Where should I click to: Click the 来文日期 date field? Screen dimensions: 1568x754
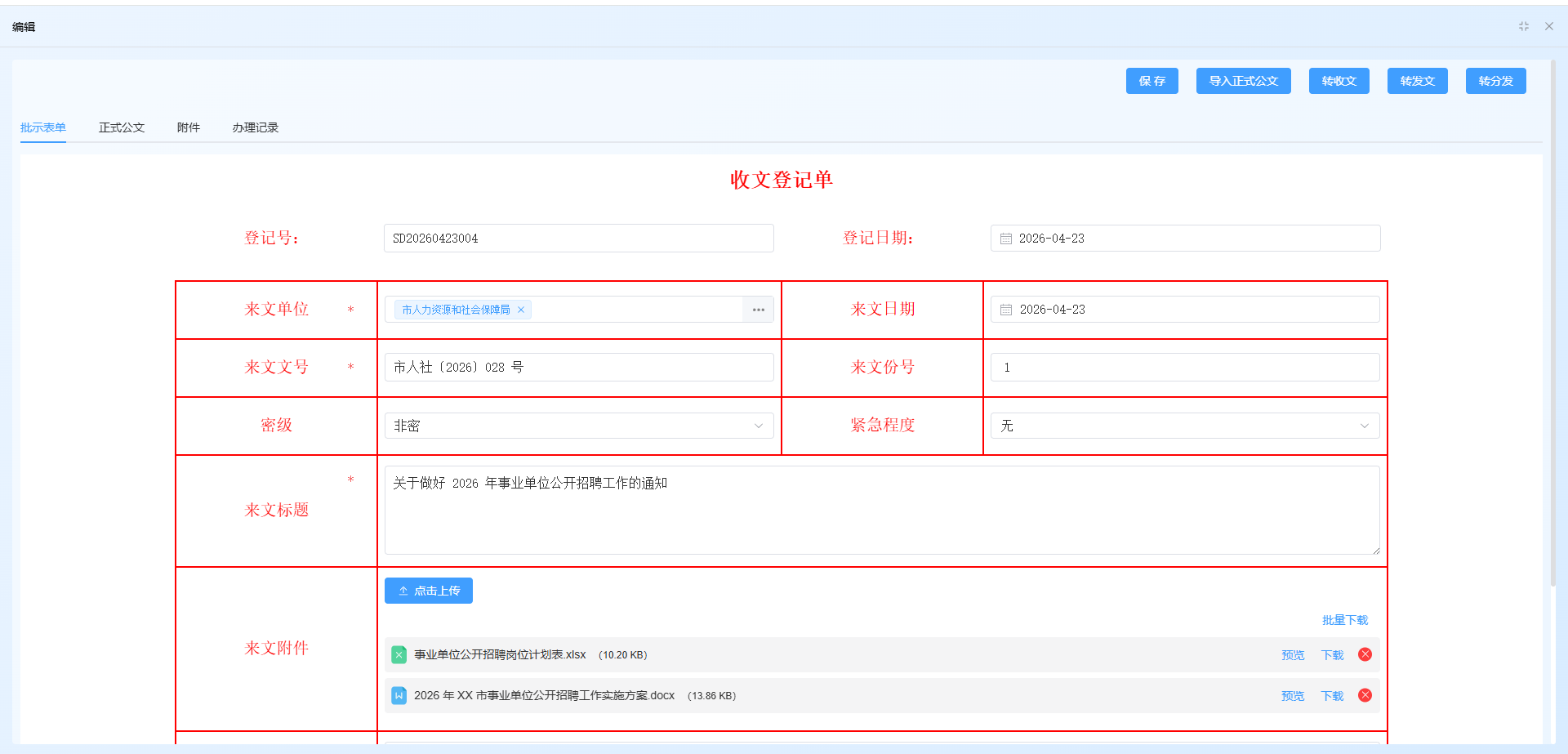(x=1185, y=310)
